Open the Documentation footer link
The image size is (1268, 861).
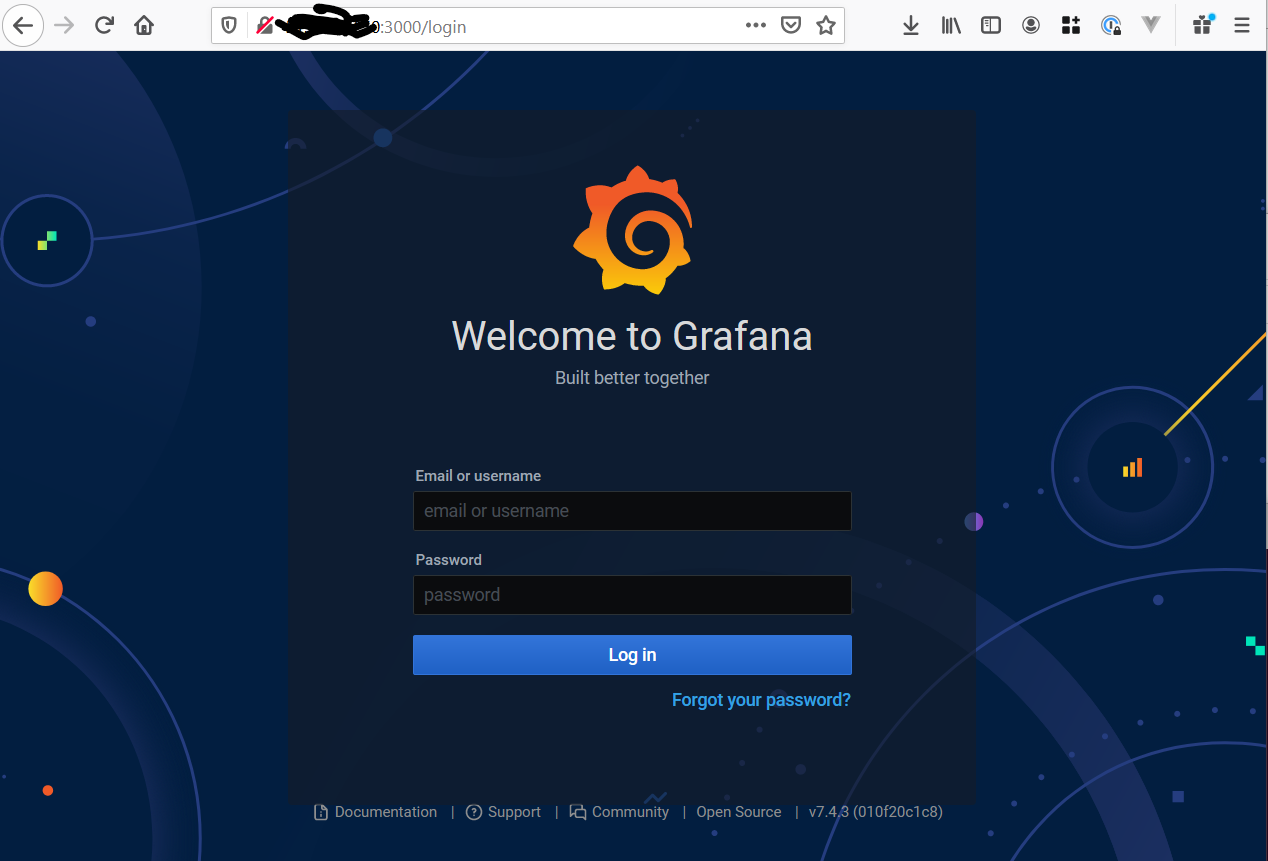coord(385,812)
